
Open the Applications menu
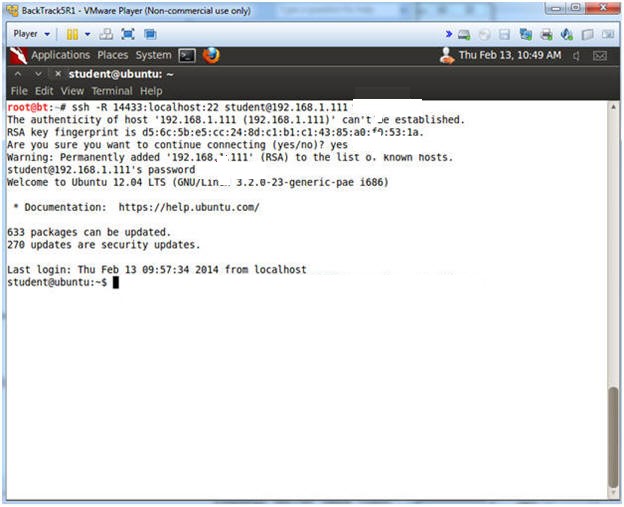[60, 55]
